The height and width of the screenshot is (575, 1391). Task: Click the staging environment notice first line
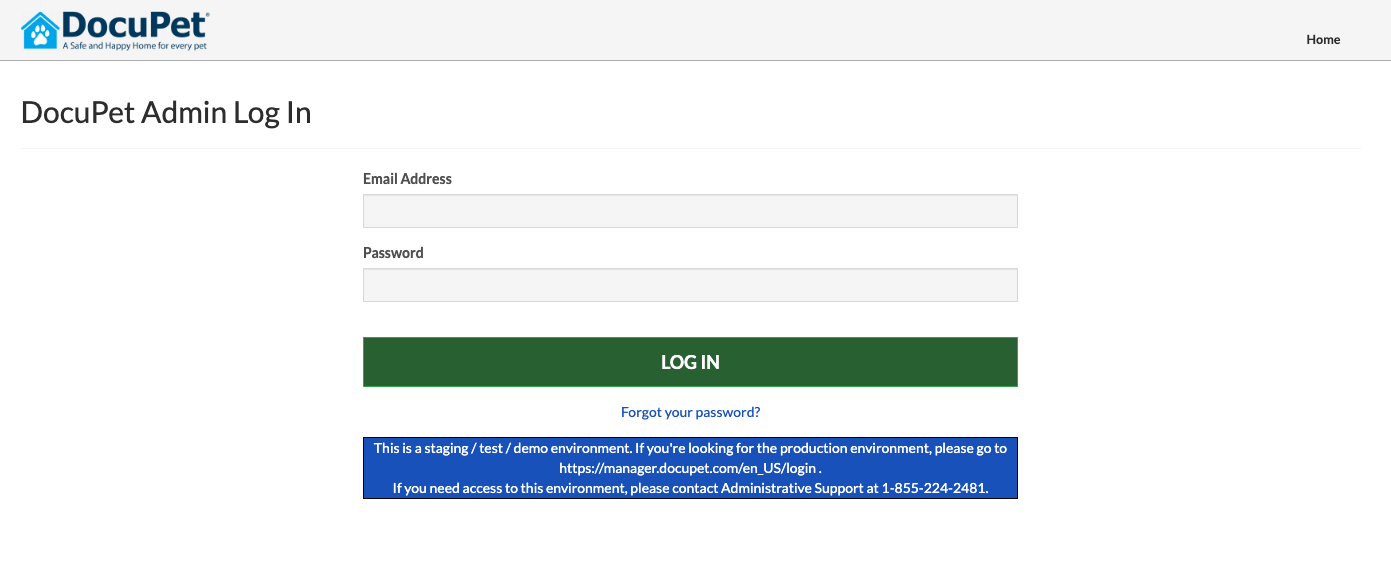click(690, 448)
